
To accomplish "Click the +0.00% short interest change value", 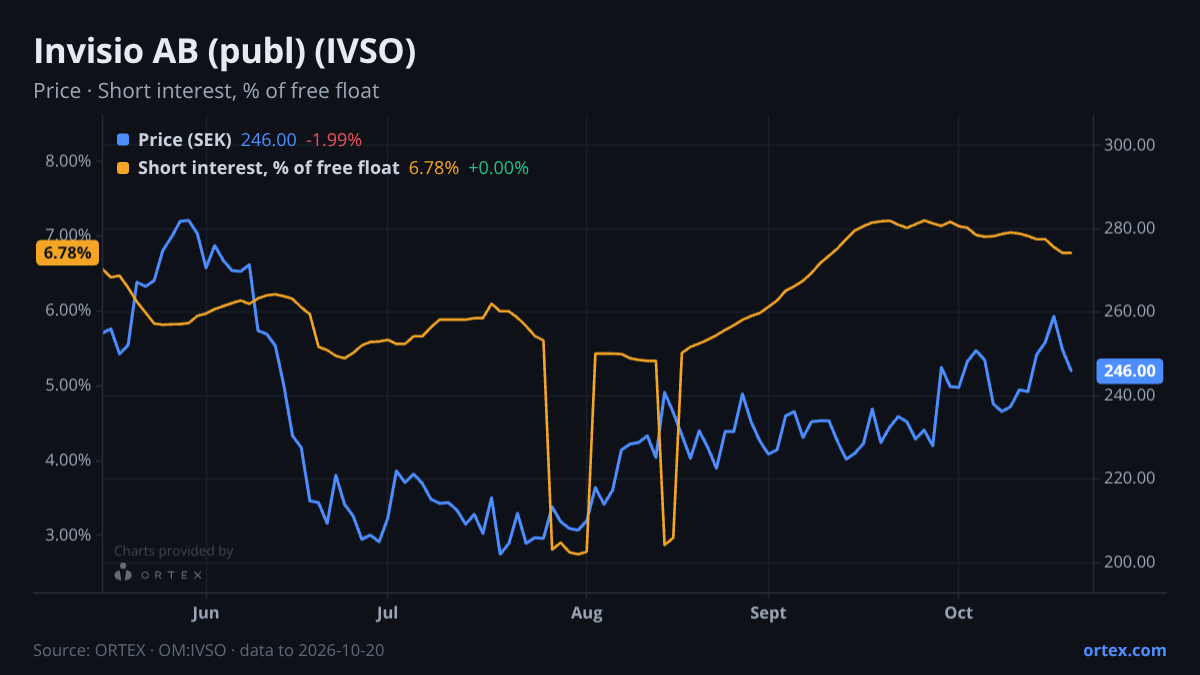I will (x=498, y=168).
